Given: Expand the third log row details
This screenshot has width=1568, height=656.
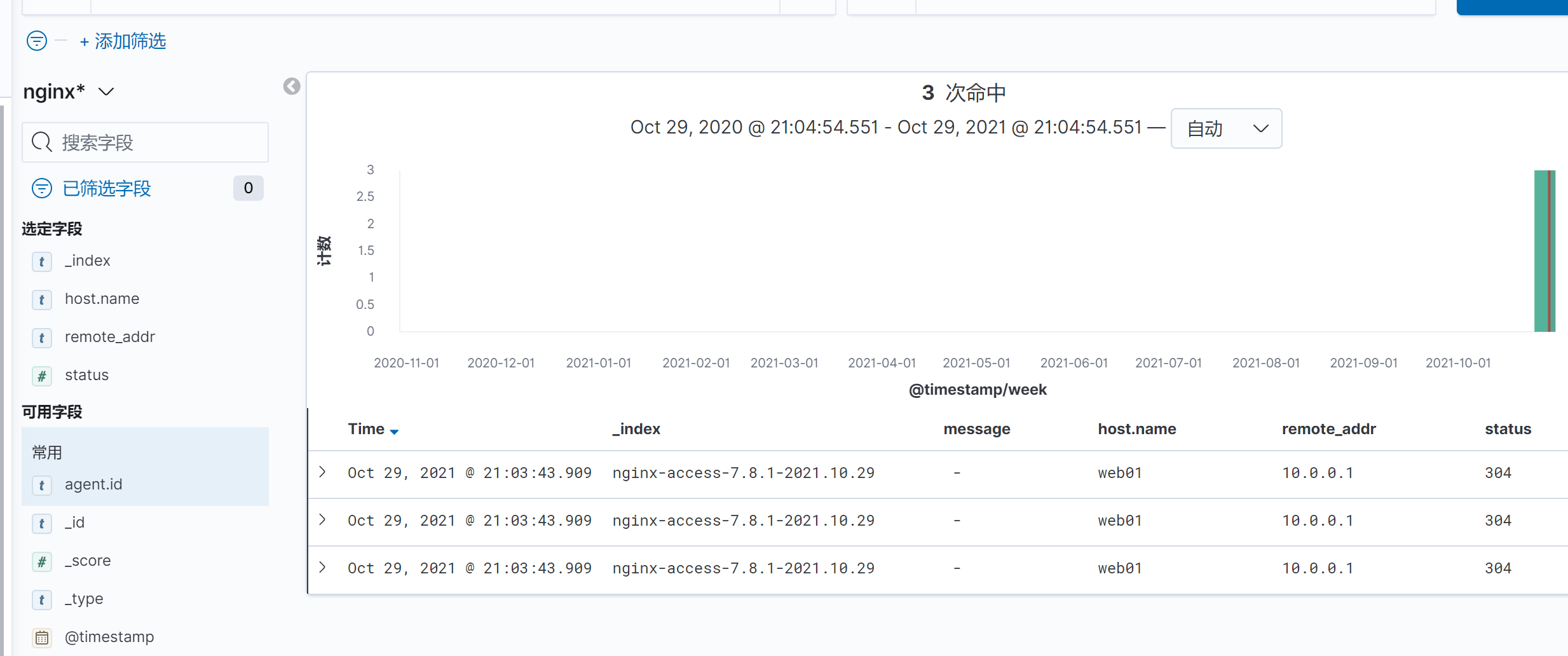Looking at the screenshot, I should (x=323, y=567).
